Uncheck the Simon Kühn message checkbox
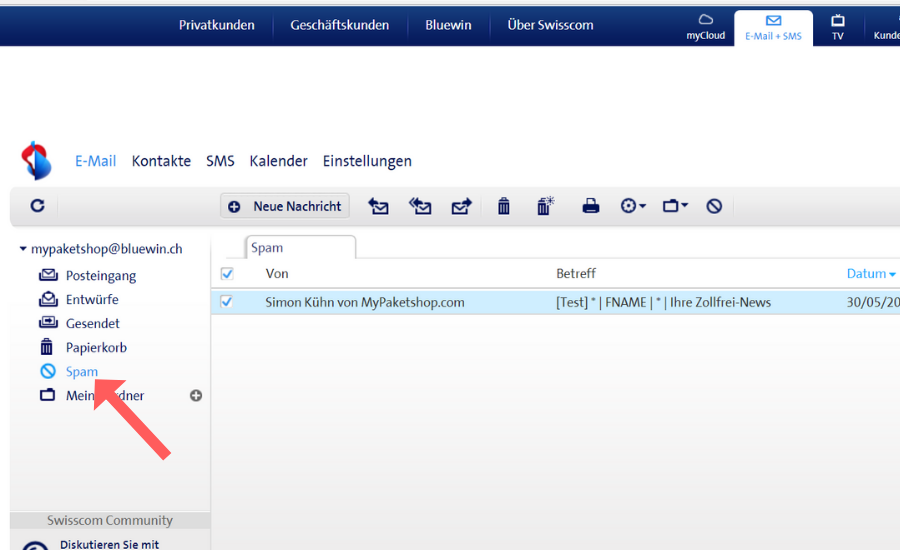Screen dimensions: 900x550 (227, 301)
